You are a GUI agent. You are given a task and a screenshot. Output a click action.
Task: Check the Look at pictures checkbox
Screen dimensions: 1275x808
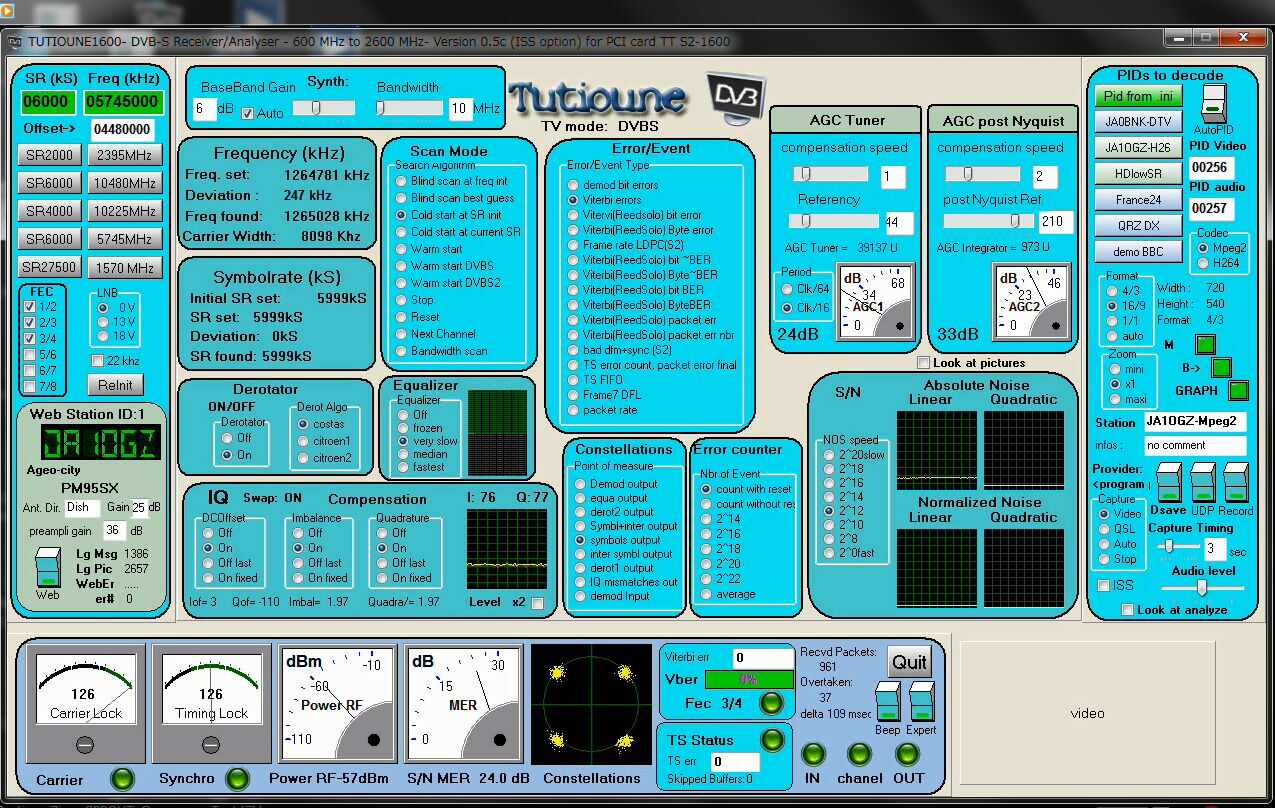coord(924,363)
